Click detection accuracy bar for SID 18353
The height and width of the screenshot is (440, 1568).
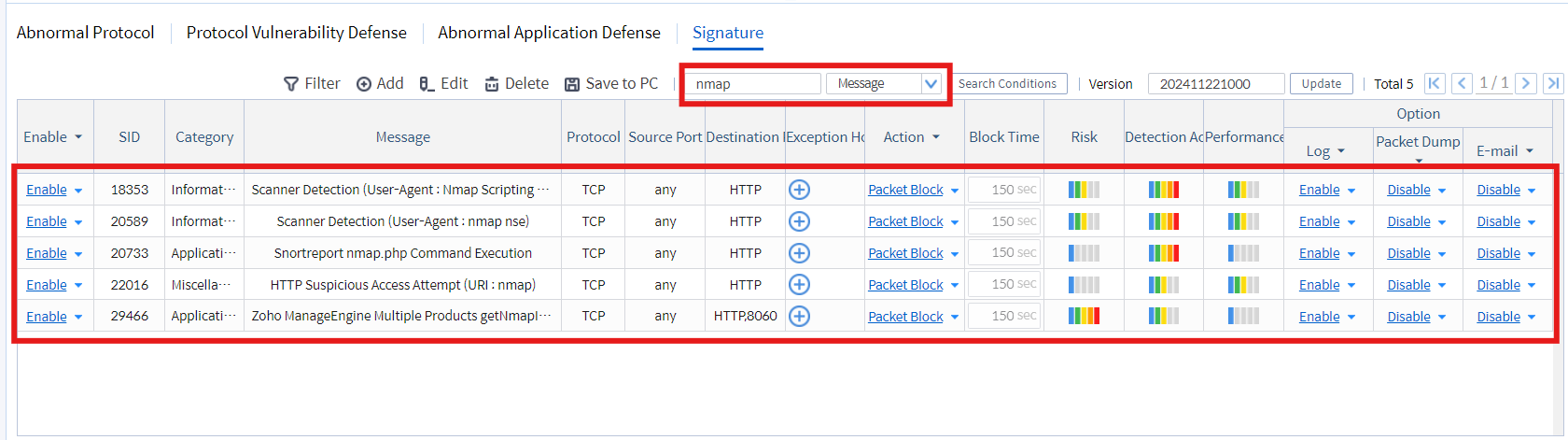tap(1164, 190)
